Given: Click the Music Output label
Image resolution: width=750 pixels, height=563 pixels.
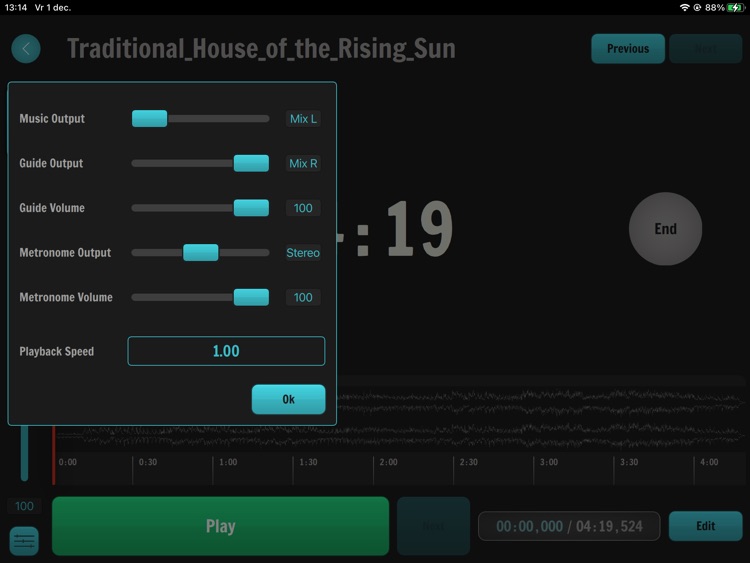Looking at the screenshot, I should [x=52, y=119].
